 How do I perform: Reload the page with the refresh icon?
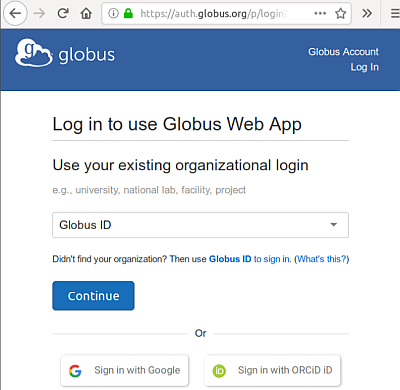[x=63, y=13]
